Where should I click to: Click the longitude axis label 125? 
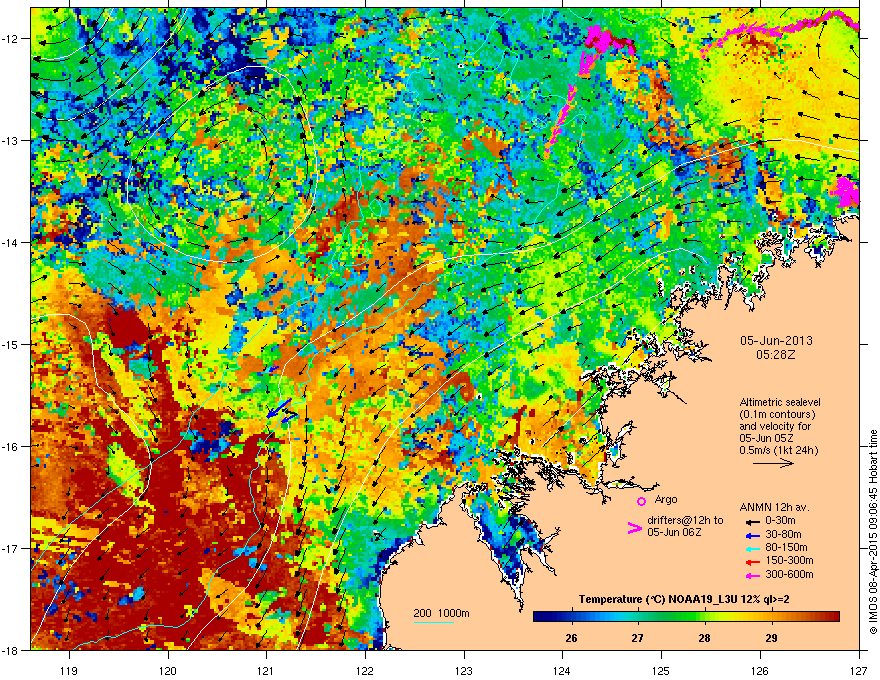pos(662,670)
